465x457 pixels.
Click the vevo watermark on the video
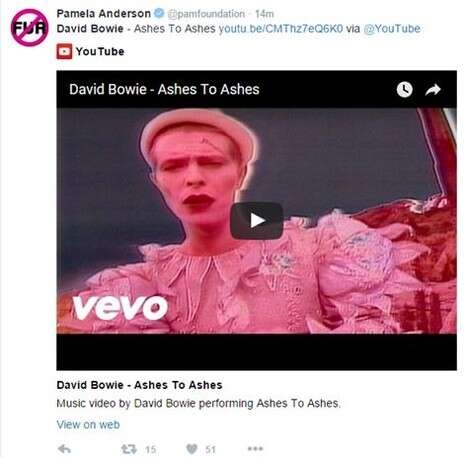(120, 307)
